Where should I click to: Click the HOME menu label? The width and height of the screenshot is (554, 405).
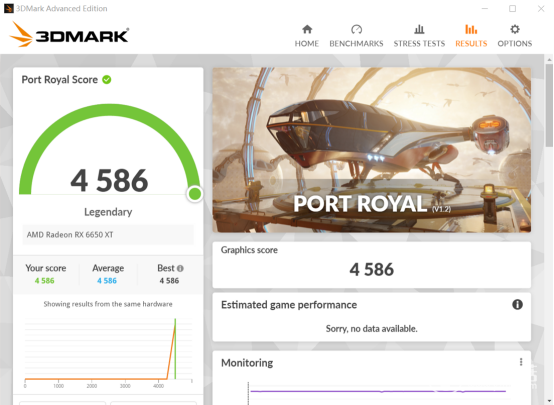point(307,43)
